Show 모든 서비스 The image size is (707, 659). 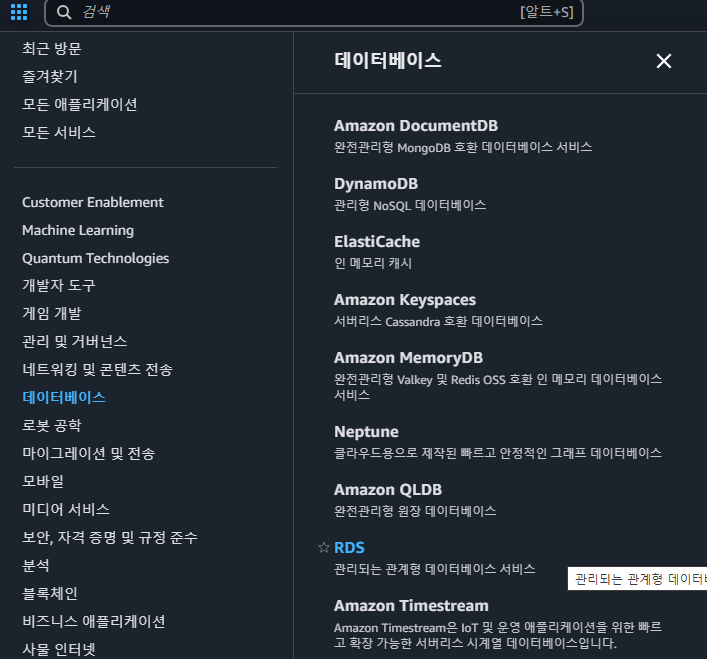tap(59, 133)
